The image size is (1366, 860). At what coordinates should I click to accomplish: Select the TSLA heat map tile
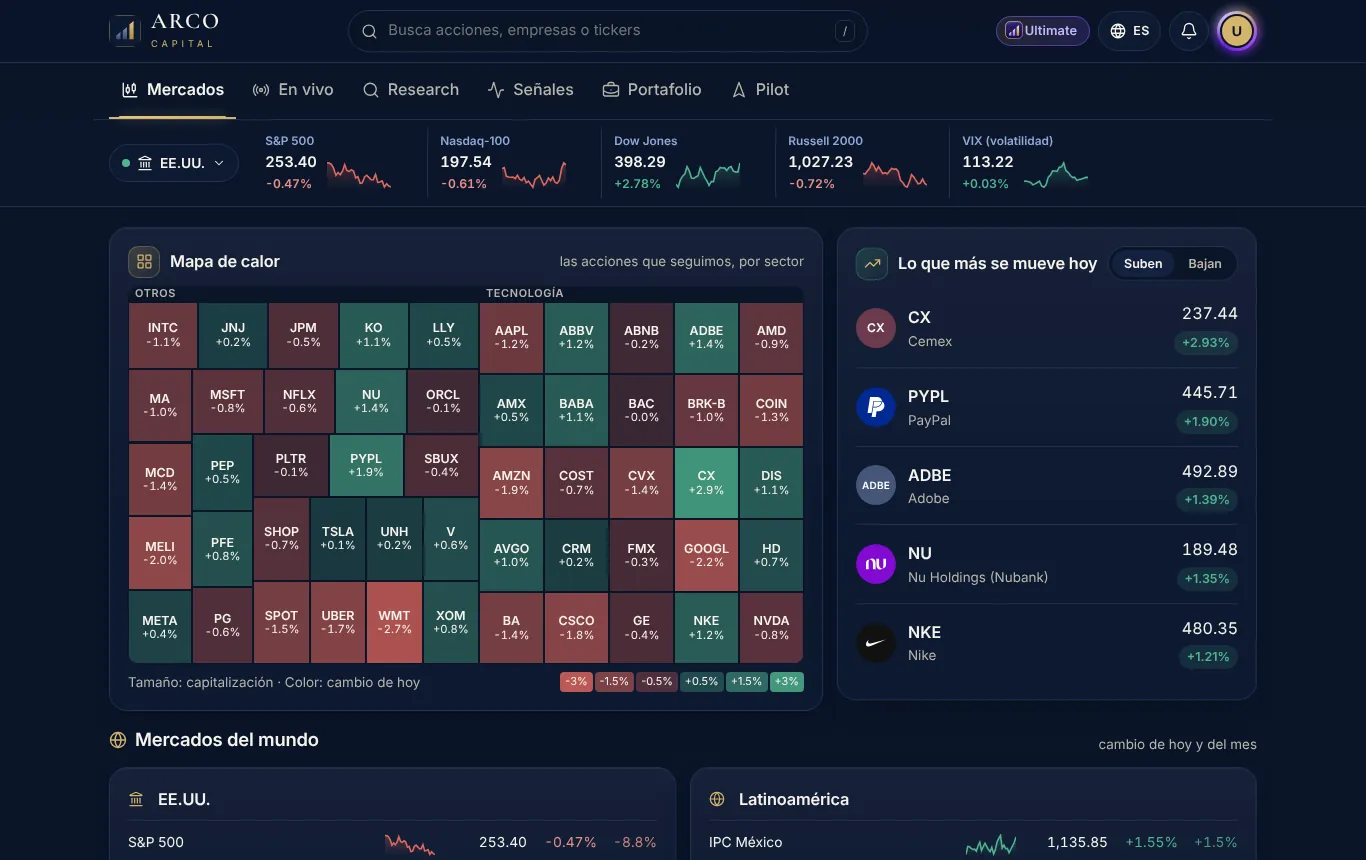coord(338,538)
